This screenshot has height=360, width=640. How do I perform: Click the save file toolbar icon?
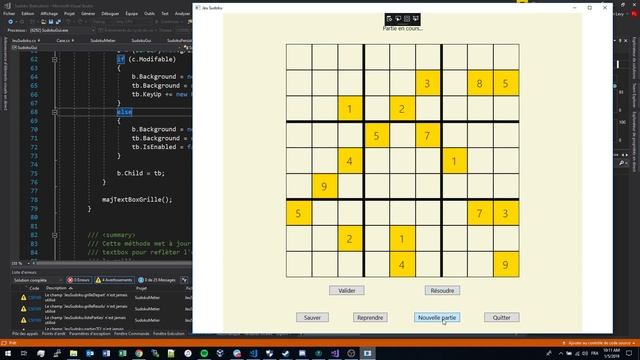click(51, 22)
